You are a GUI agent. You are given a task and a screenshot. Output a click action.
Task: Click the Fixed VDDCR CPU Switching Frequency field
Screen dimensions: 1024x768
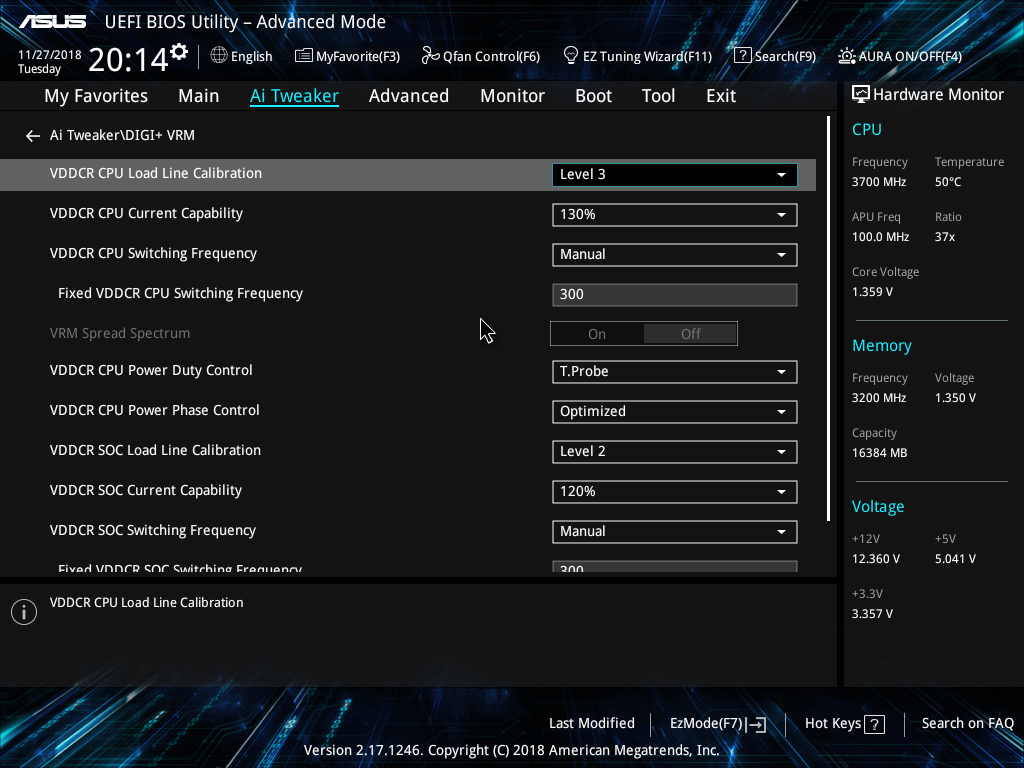tap(675, 295)
